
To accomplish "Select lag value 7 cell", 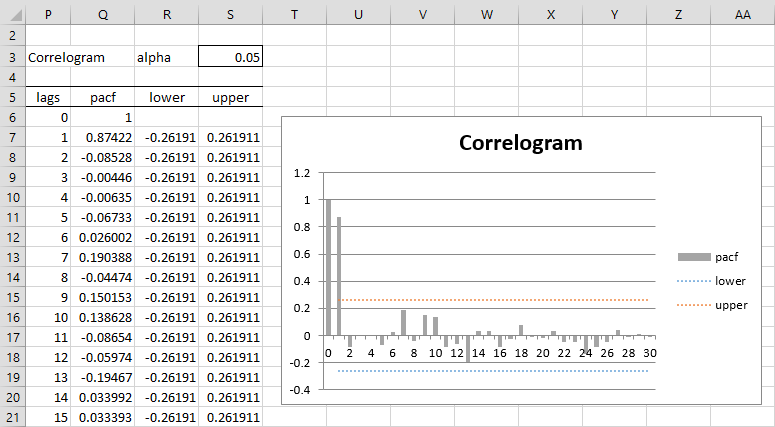I will (48, 257).
